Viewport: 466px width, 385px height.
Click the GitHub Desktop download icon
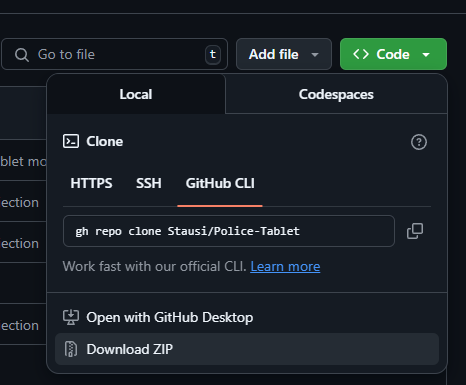pyautogui.click(x=71, y=317)
